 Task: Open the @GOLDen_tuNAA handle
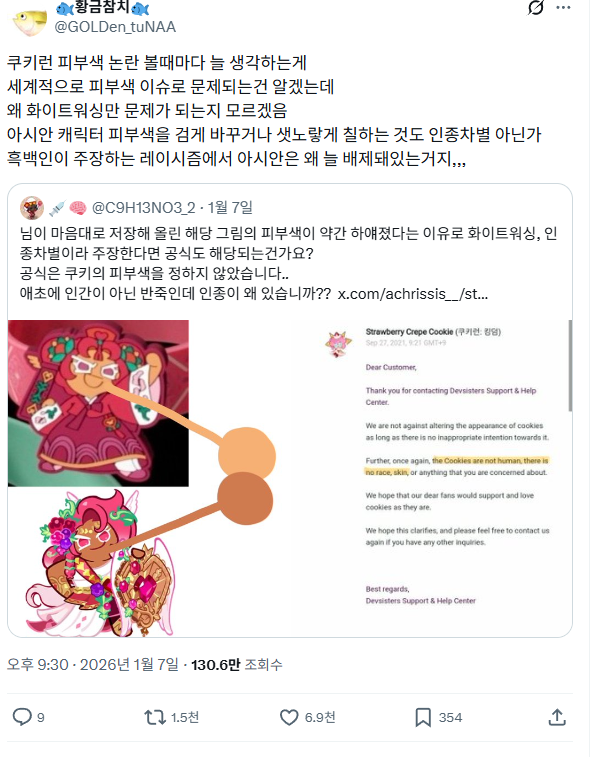(115, 27)
